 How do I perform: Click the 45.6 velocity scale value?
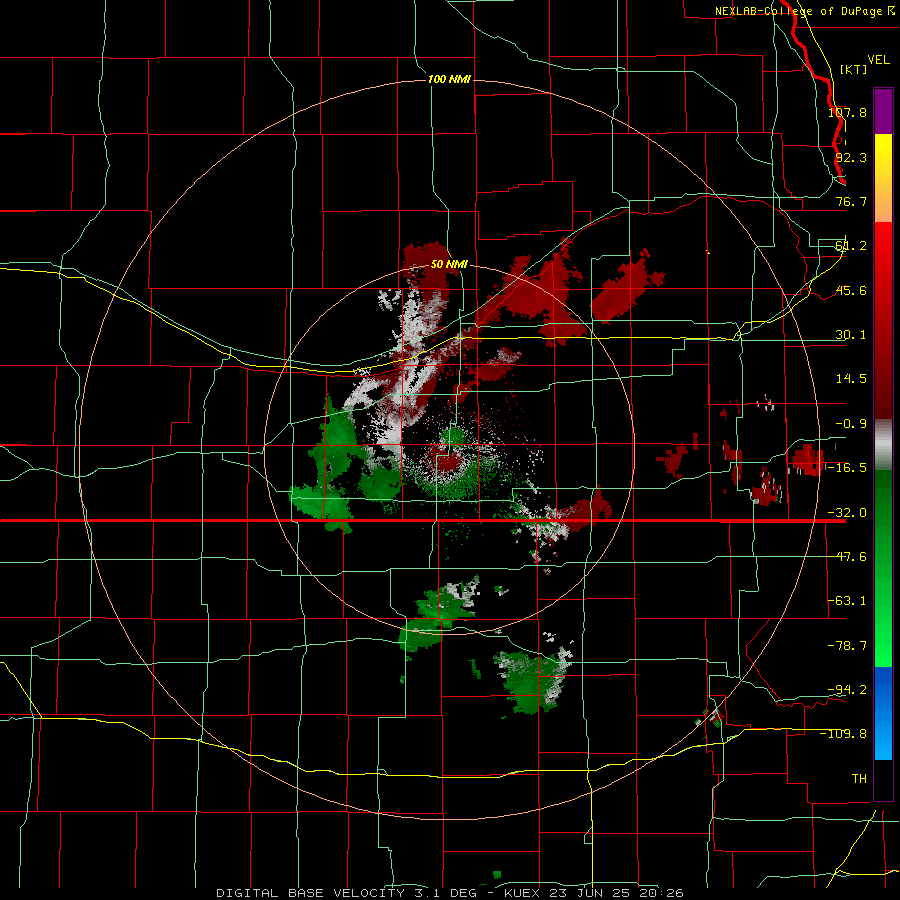click(851, 290)
